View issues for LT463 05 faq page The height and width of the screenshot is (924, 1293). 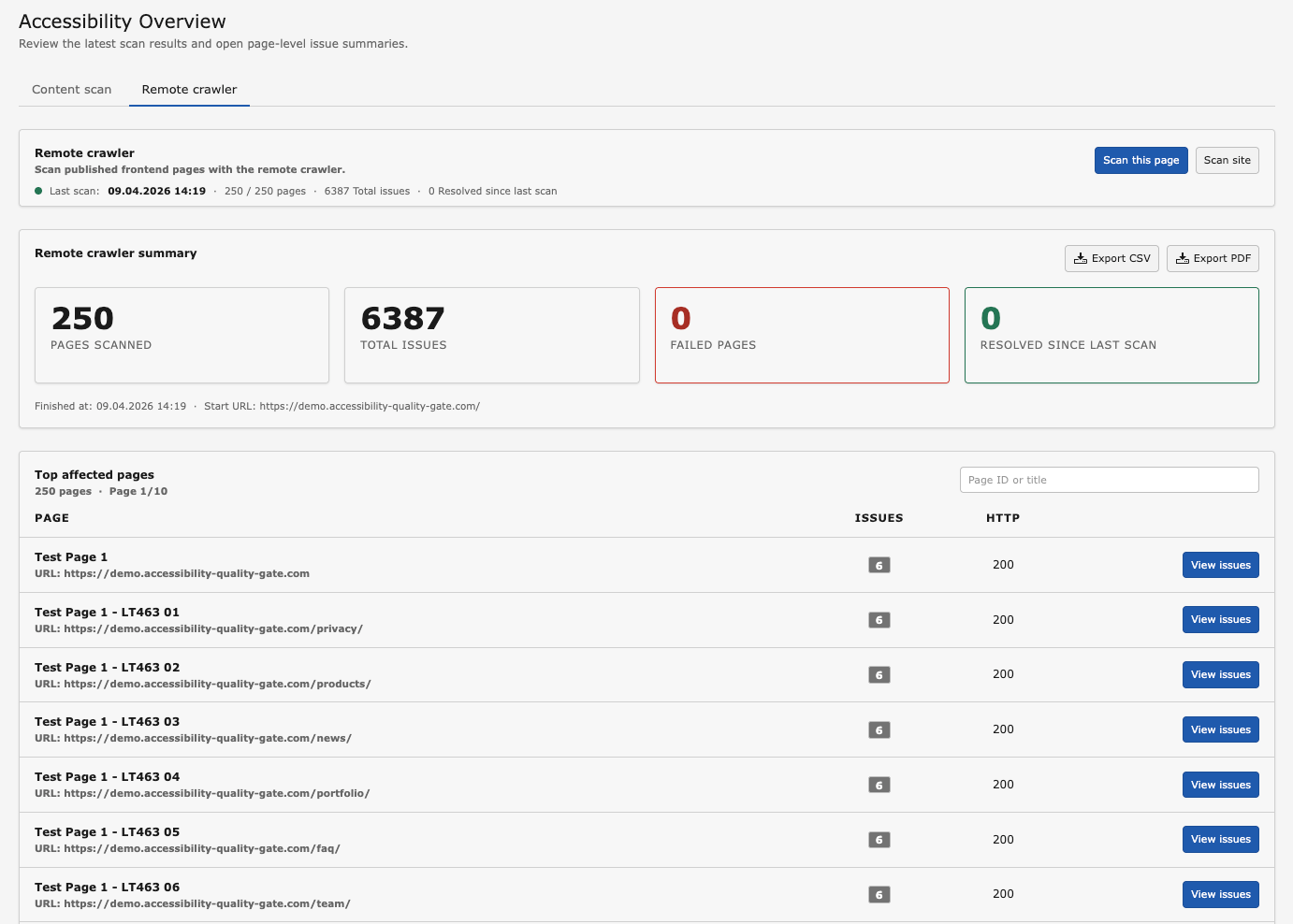tap(1221, 839)
